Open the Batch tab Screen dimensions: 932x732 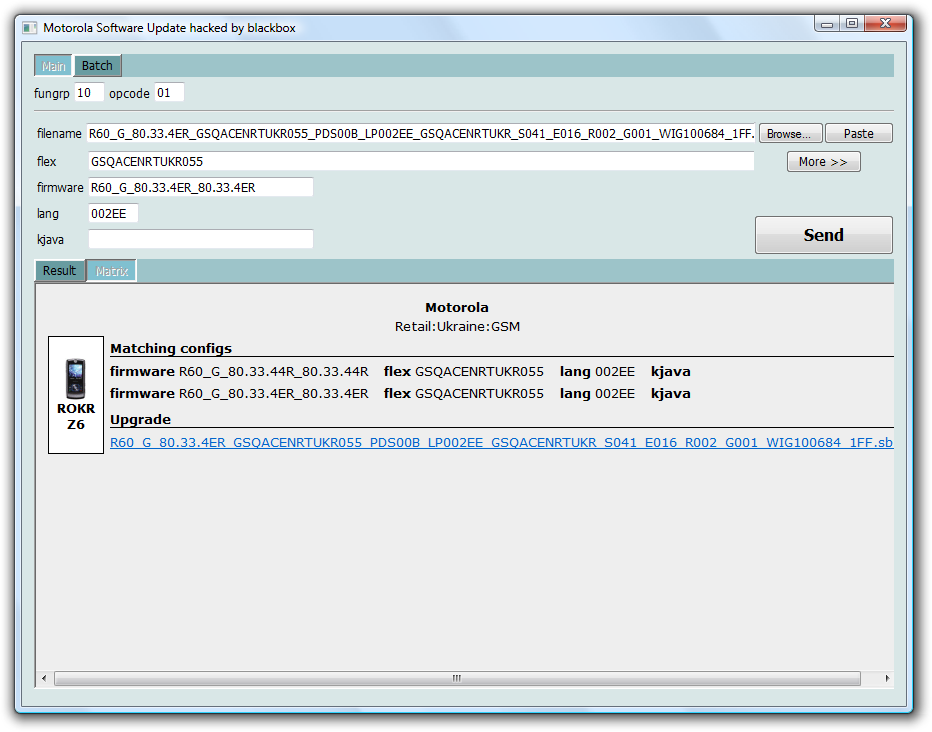point(97,65)
